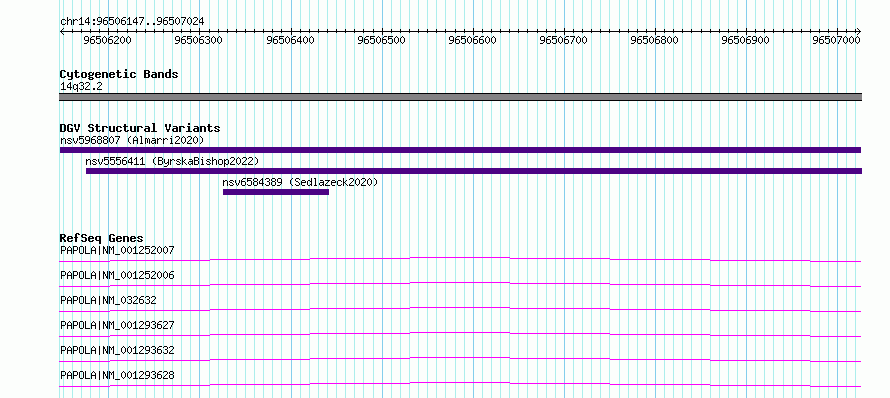Open transcript PAPOLA|NM_001293632
890x398 pixels.
(117, 350)
